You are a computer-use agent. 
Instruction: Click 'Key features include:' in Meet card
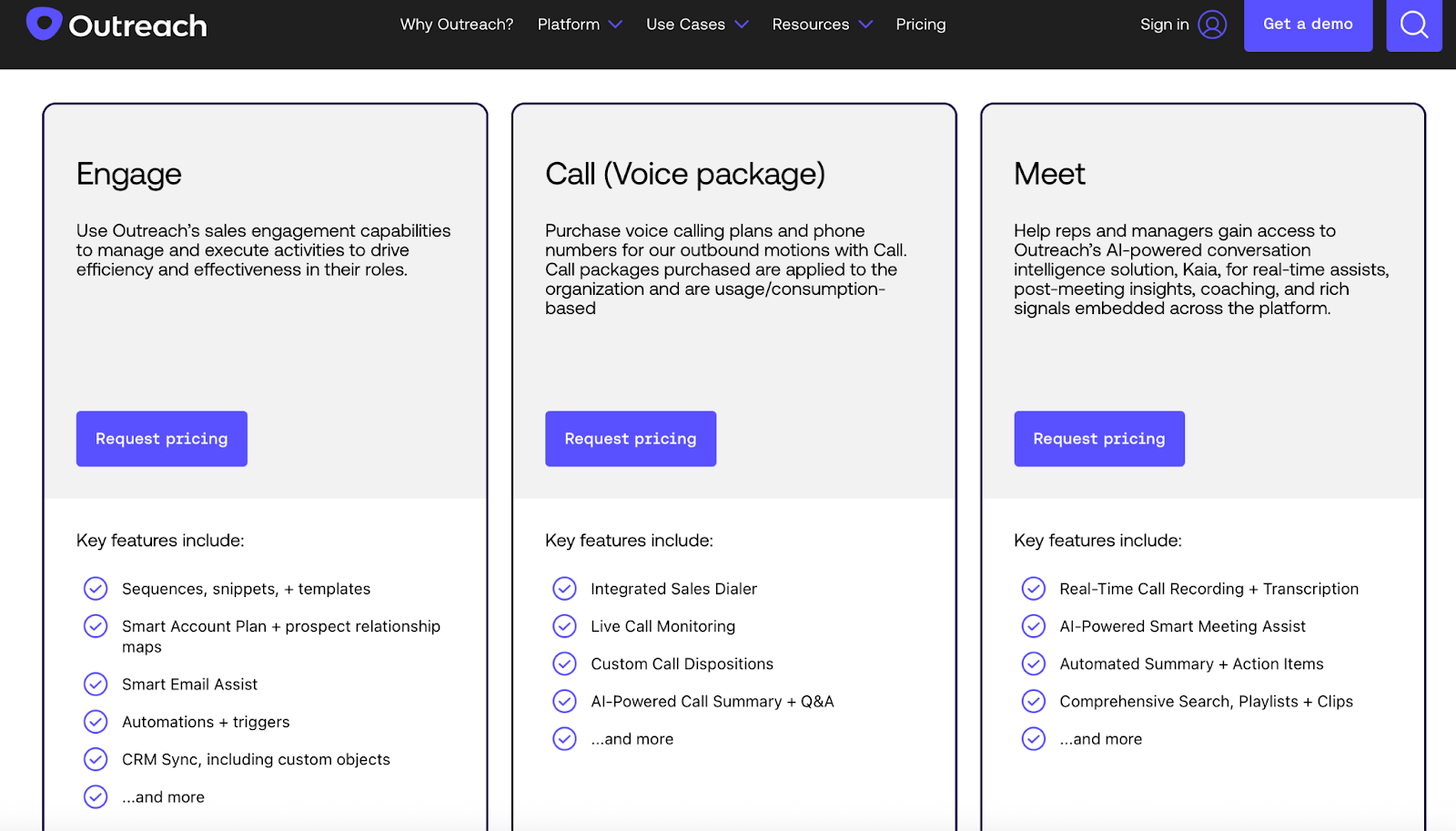coord(1097,541)
